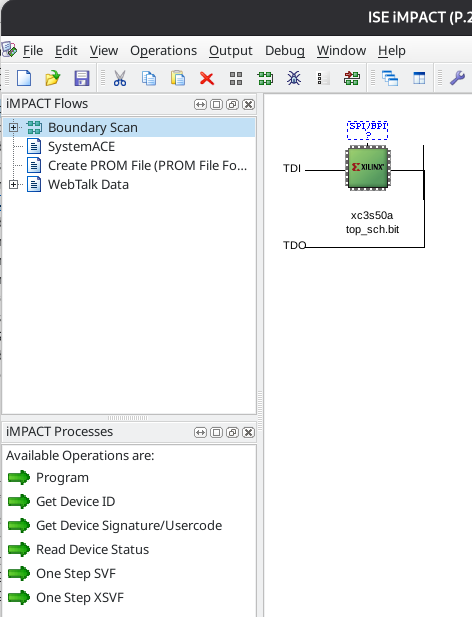Expand the WebTalk Data tree node

pyautogui.click(x=13, y=184)
